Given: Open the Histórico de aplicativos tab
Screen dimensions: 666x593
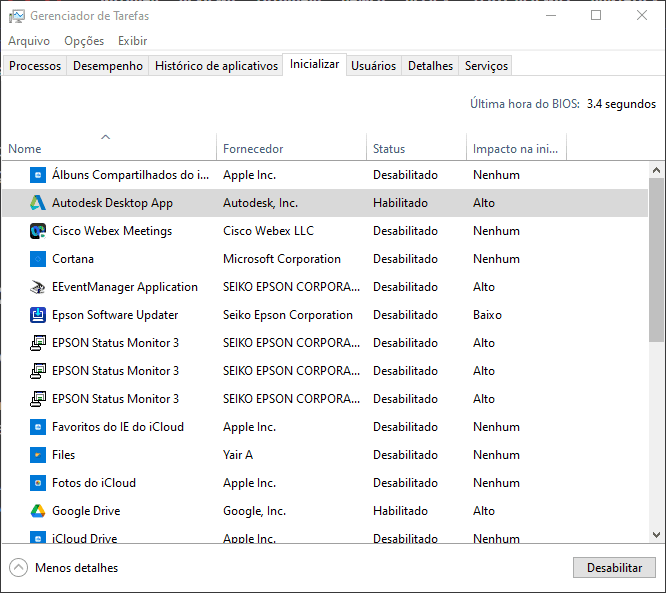Looking at the screenshot, I should pyautogui.click(x=216, y=66).
